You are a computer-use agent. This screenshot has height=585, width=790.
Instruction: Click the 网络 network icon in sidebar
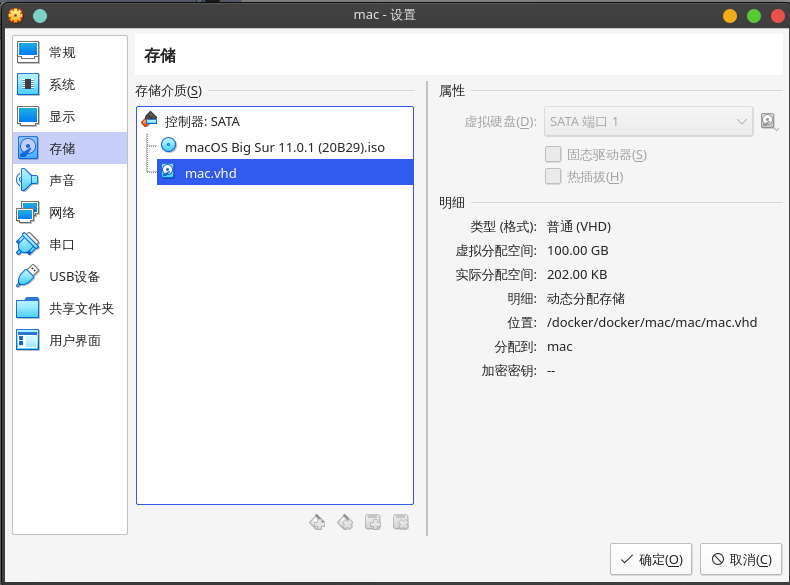[28, 213]
